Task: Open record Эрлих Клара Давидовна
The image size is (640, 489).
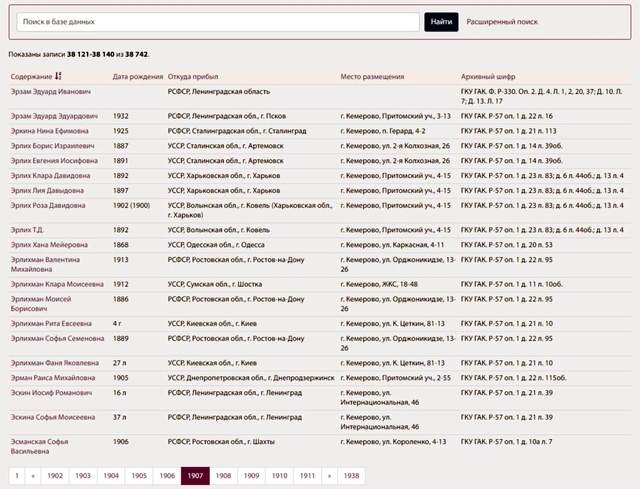Action: (x=51, y=176)
